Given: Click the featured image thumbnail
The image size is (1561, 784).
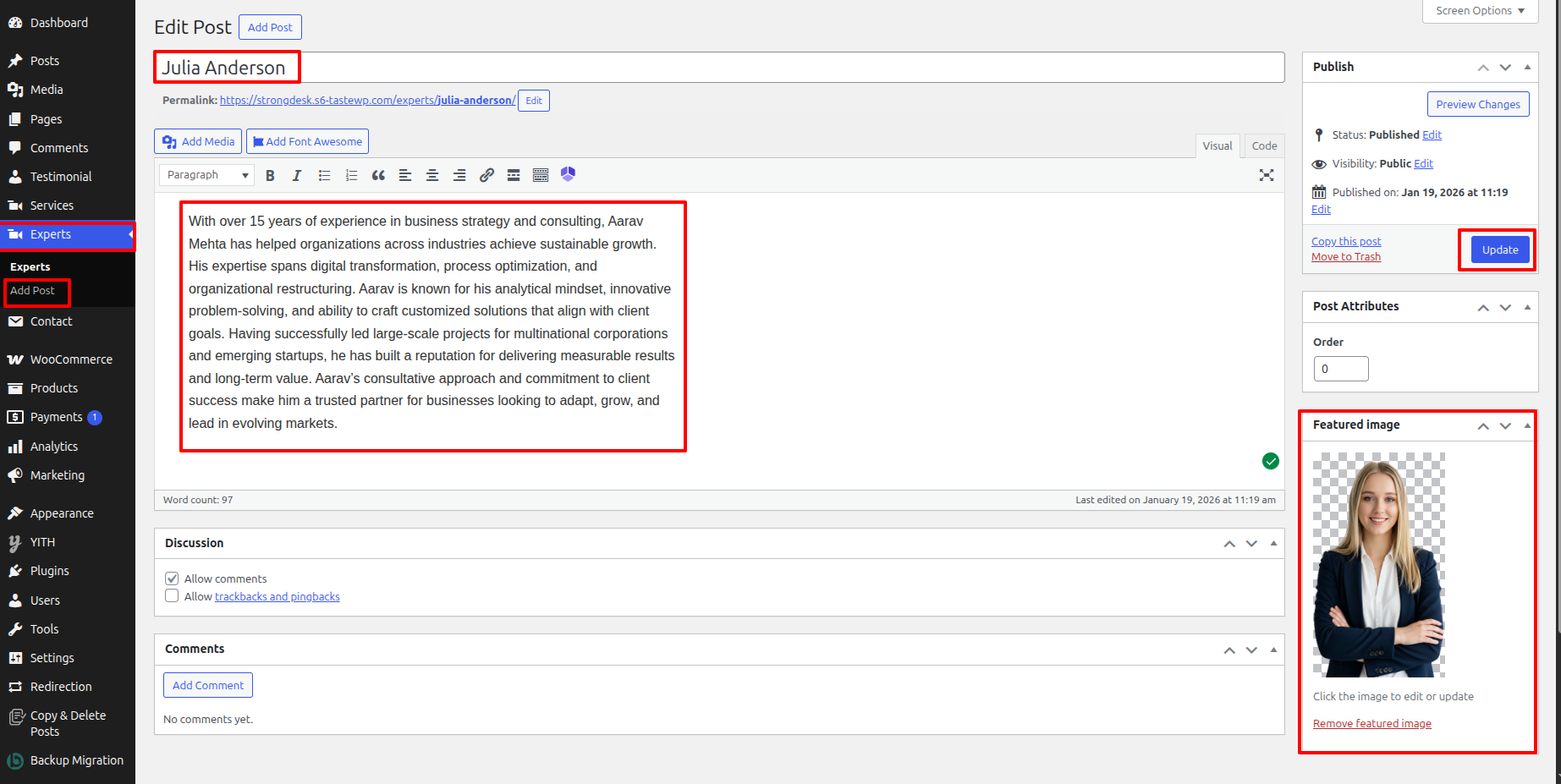Looking at the screenshot, I should pyautogui.click(x=1378, y=565).
